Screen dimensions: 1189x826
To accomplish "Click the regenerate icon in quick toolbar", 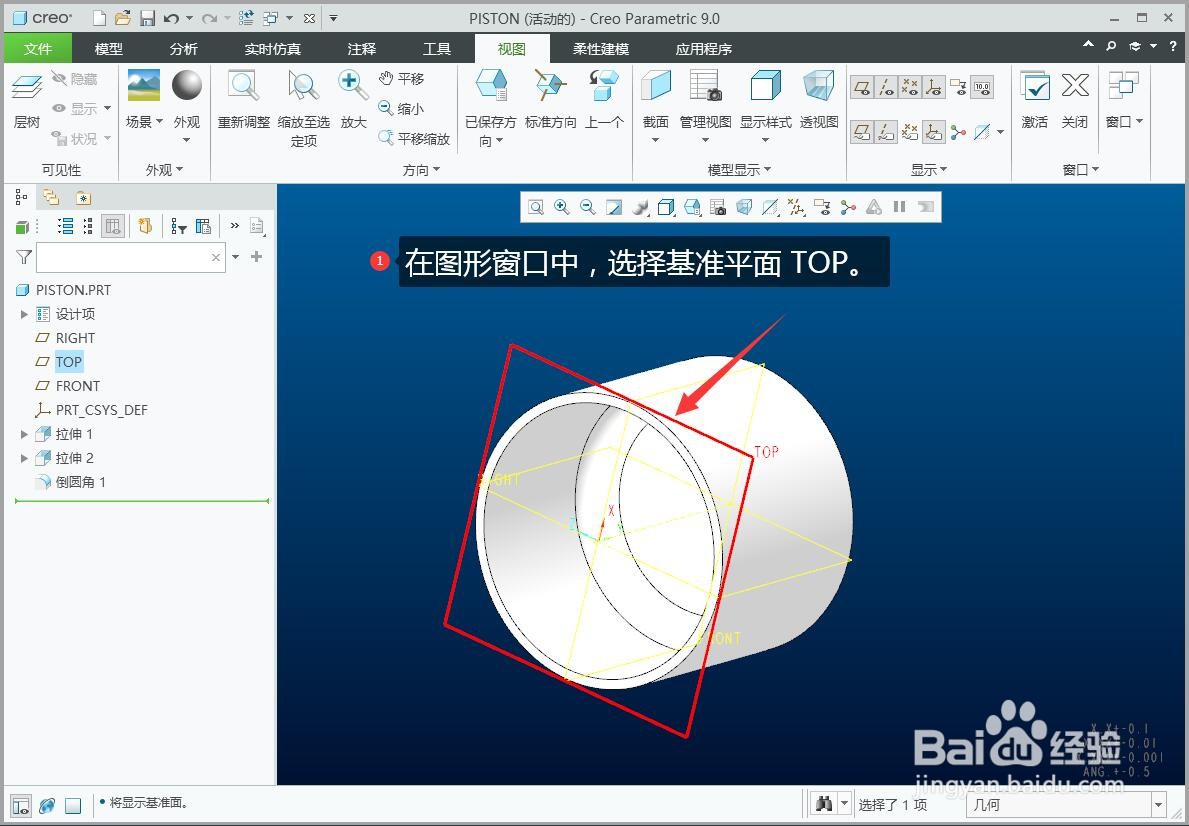I will (246, 17).
